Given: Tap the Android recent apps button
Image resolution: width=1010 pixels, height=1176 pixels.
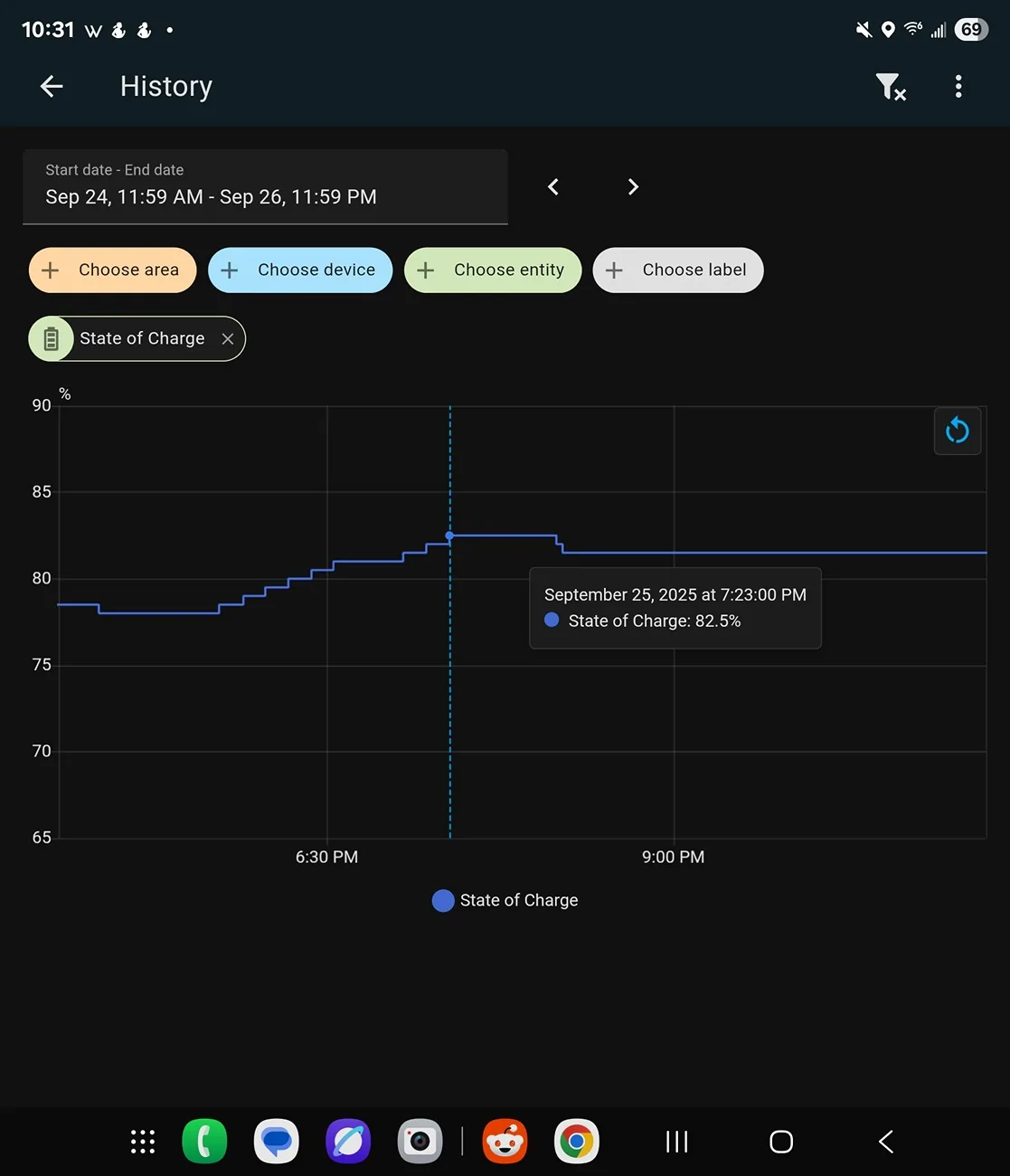Looking at the screenshot, I should click(676, 1142).
